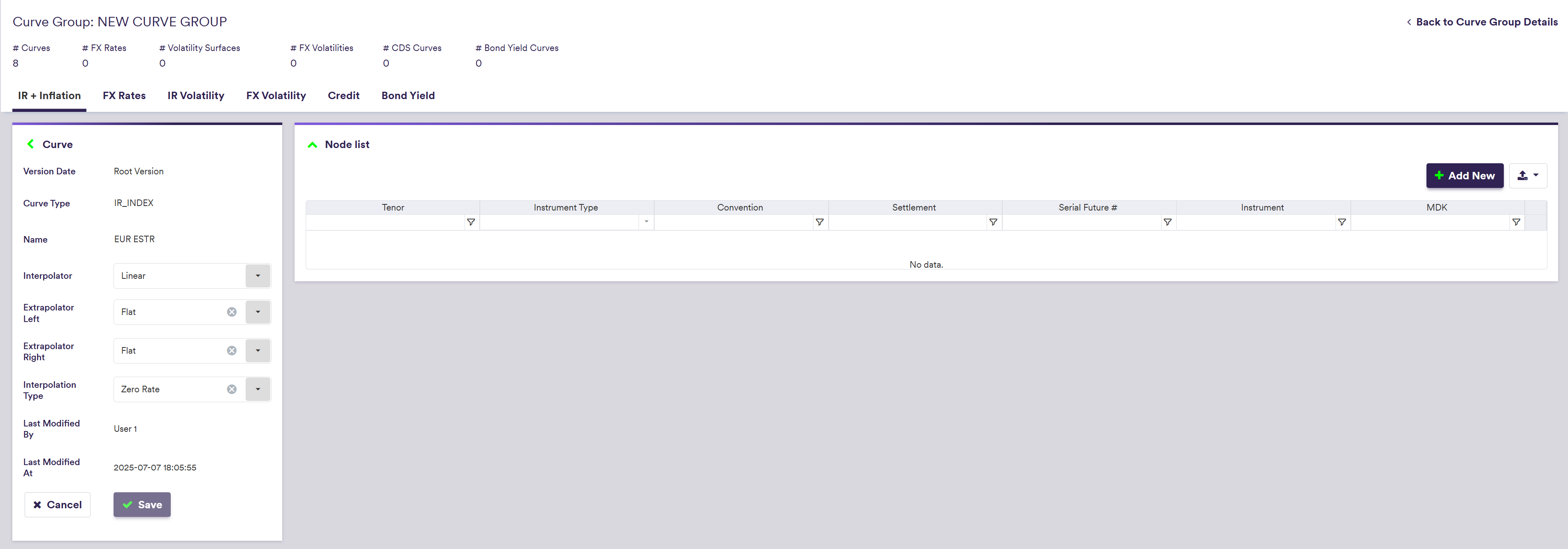Switch to the FX Rates tab
1568x549 pixels.
[x=124, y=95]
